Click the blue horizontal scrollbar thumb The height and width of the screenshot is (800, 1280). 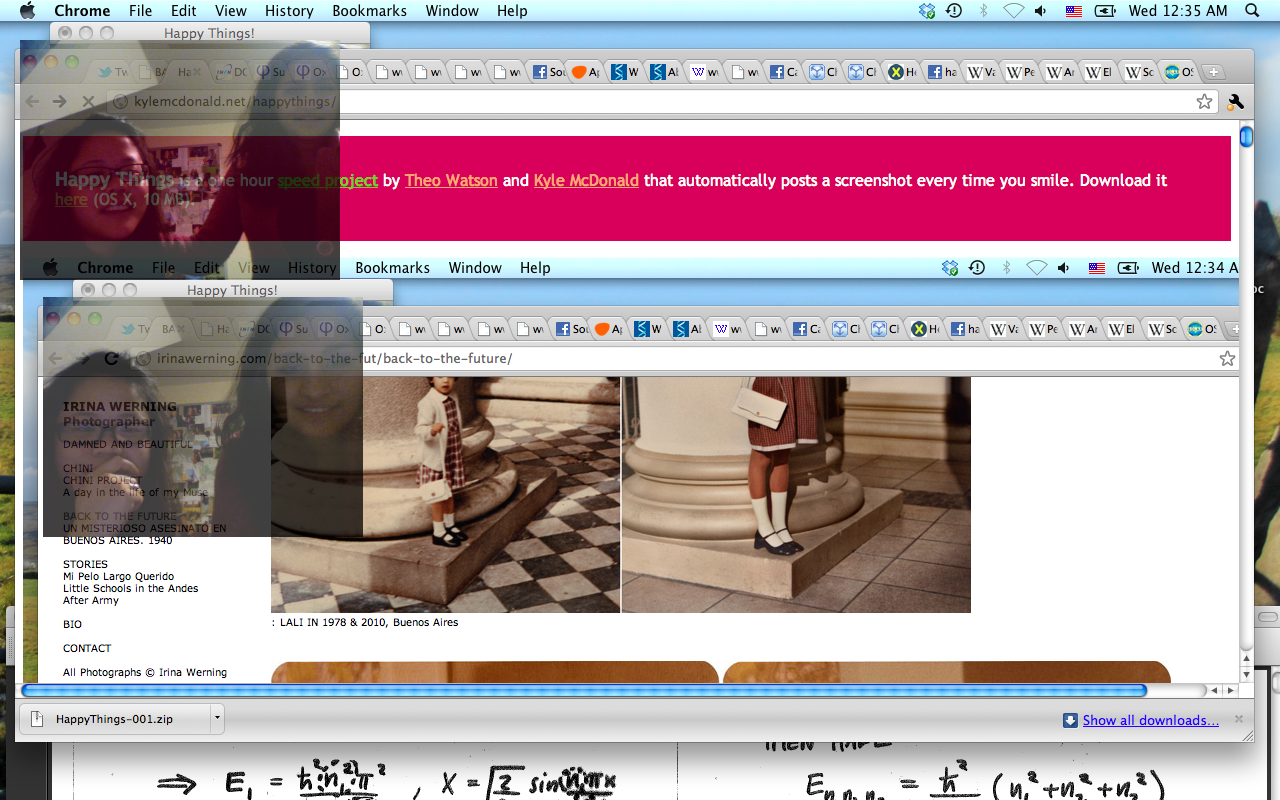584,690
